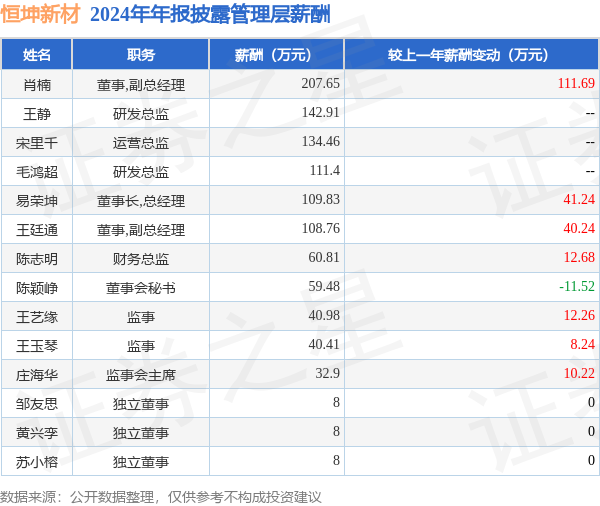Click the title text 恒坤新材
The image size is (600, 506).
point(40,14)
